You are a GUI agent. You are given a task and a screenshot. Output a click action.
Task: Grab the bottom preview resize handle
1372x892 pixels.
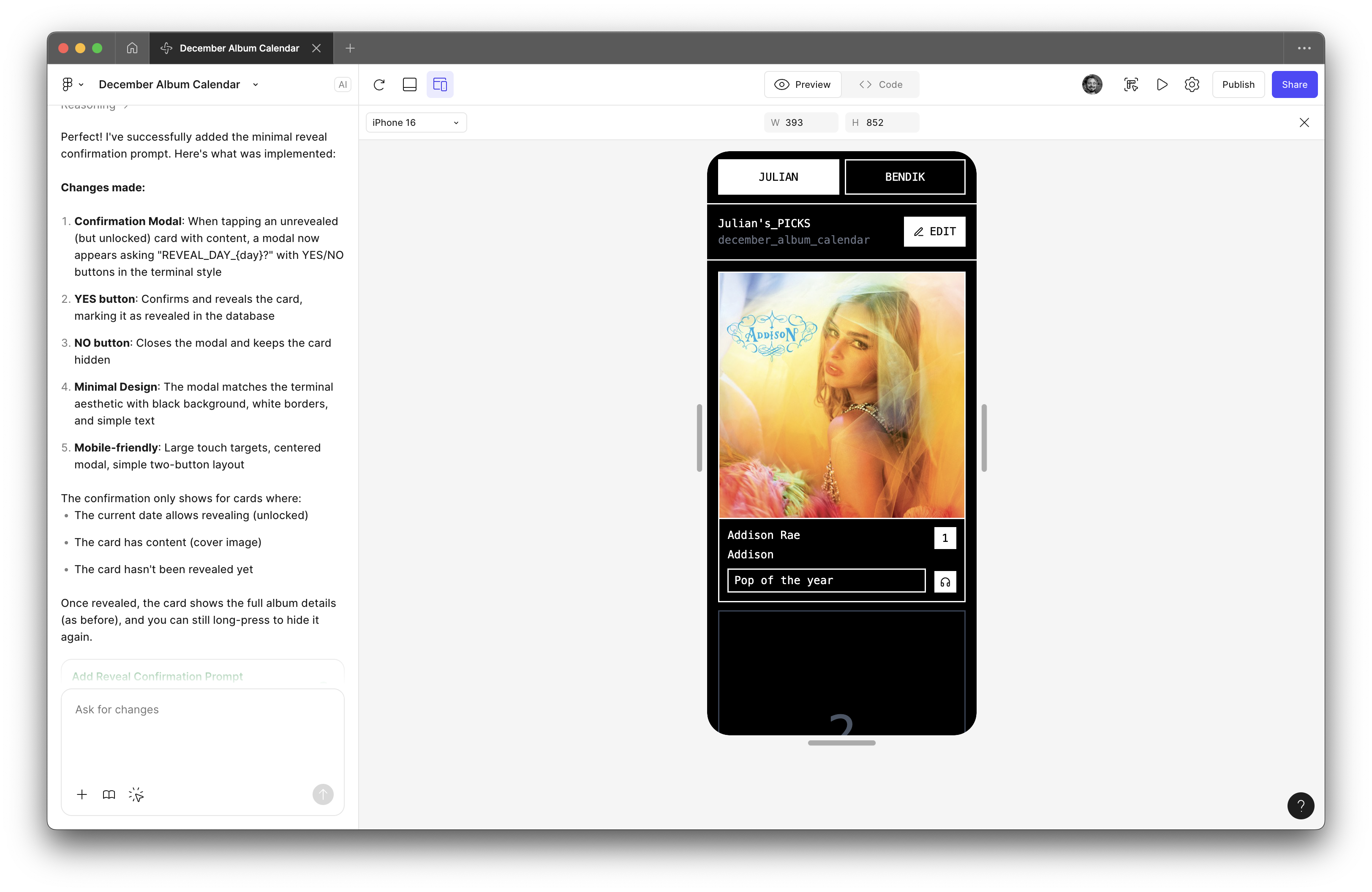pos(841,743)
